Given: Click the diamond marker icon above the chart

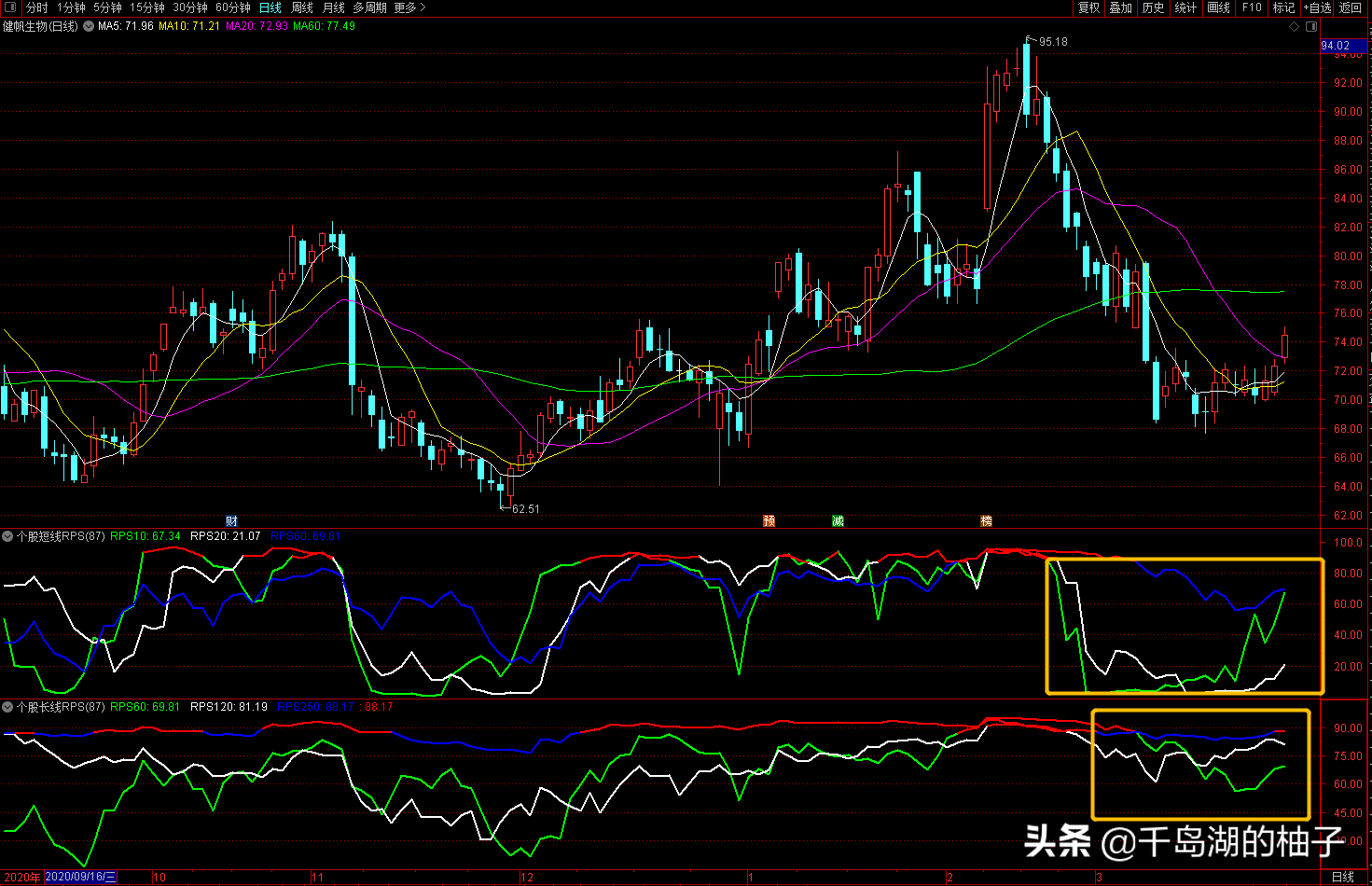Looking at the screenshot, I should point(1295,27).
